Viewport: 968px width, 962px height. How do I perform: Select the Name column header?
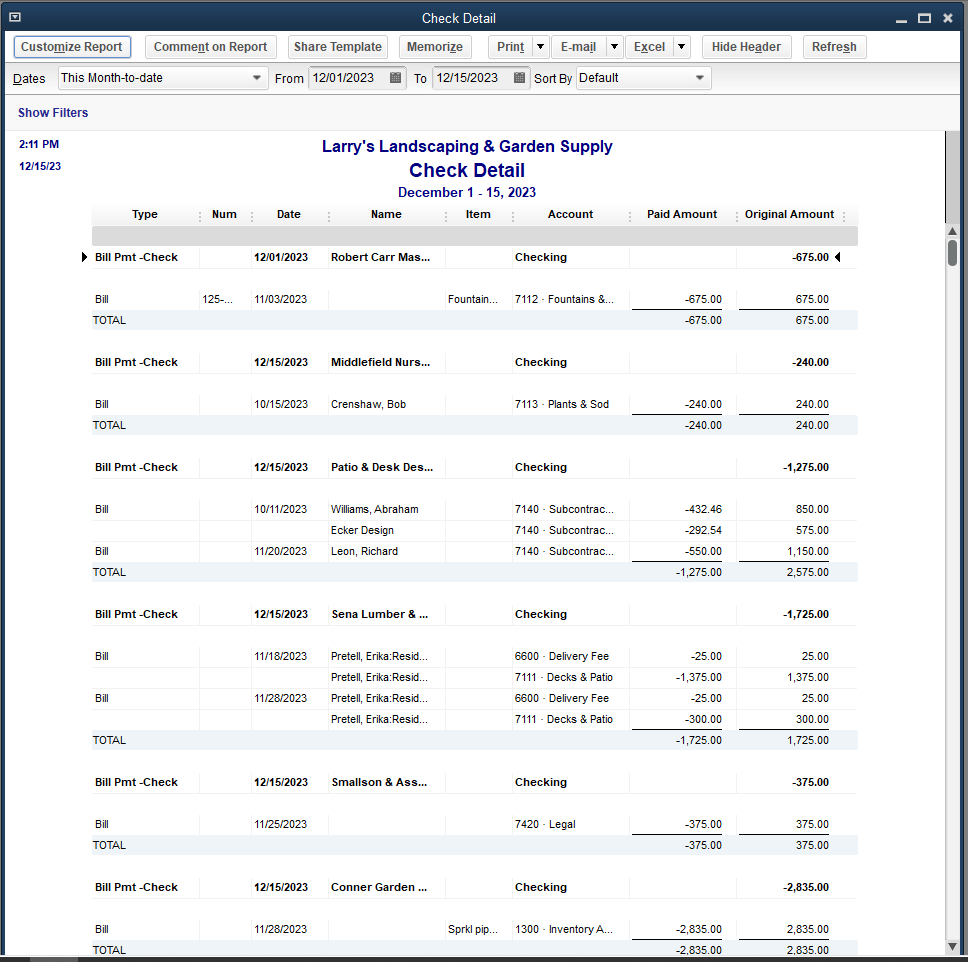pos(386,214)
